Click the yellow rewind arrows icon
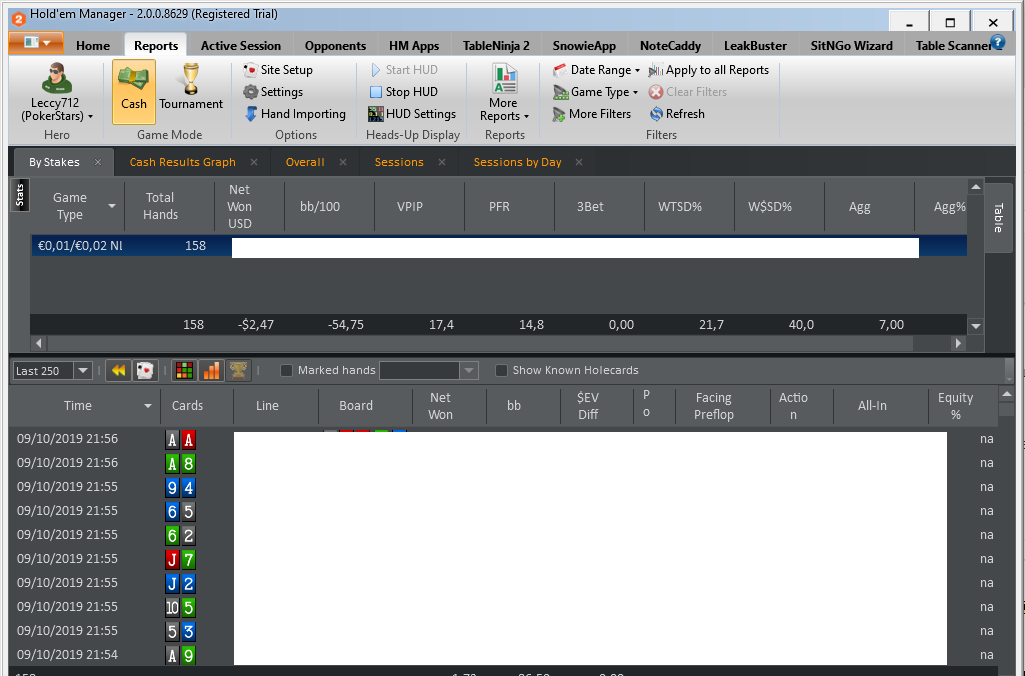This screenshot has height=676, width=1025. tap(118, 371)
